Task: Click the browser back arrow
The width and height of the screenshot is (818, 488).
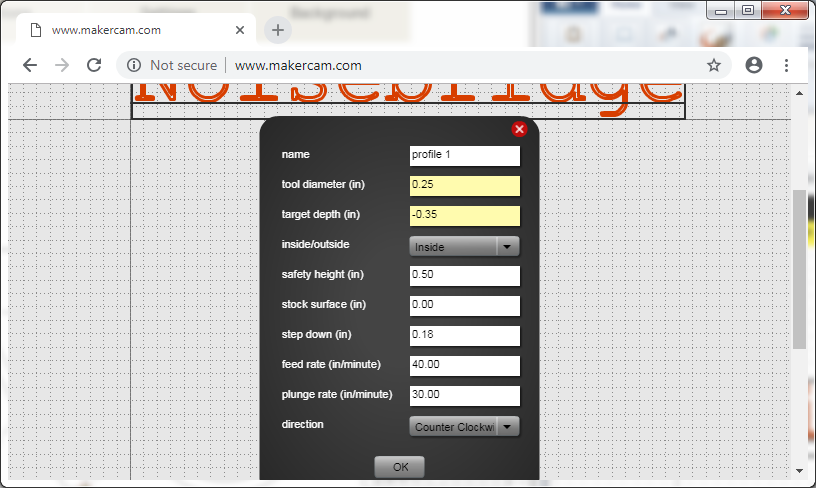Action: pos(30,65)
